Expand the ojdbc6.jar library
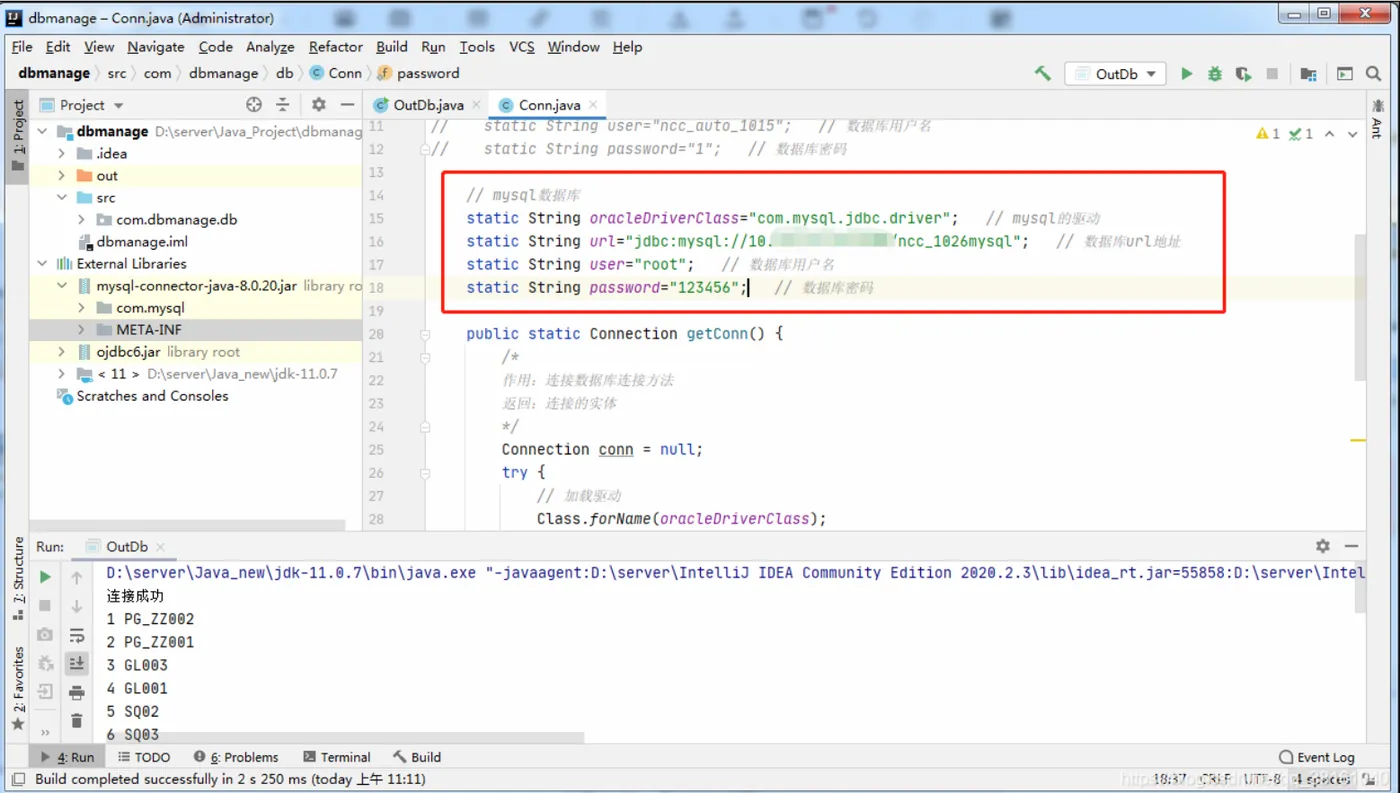1400x793 pixels. click(x=62, y=351)
